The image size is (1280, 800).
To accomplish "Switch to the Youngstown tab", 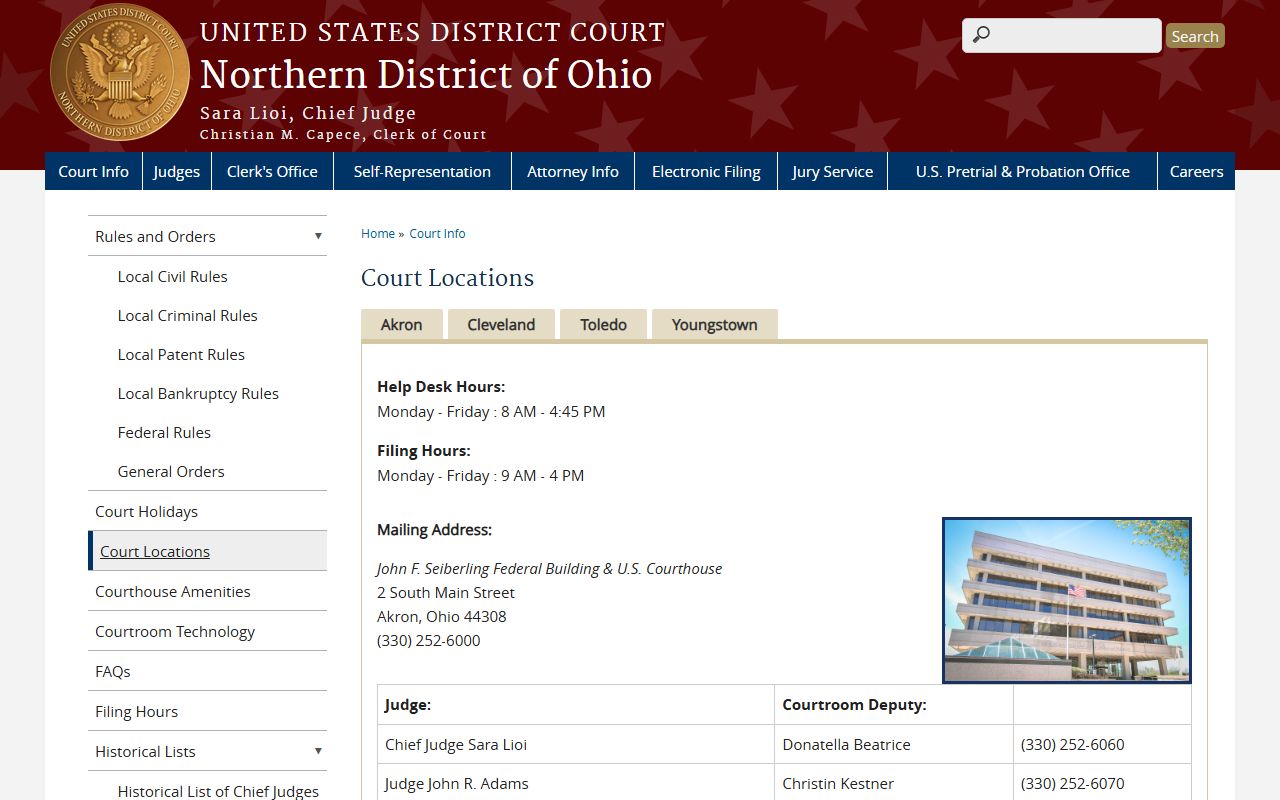I will pyautogui.click(x=715, y=324).
